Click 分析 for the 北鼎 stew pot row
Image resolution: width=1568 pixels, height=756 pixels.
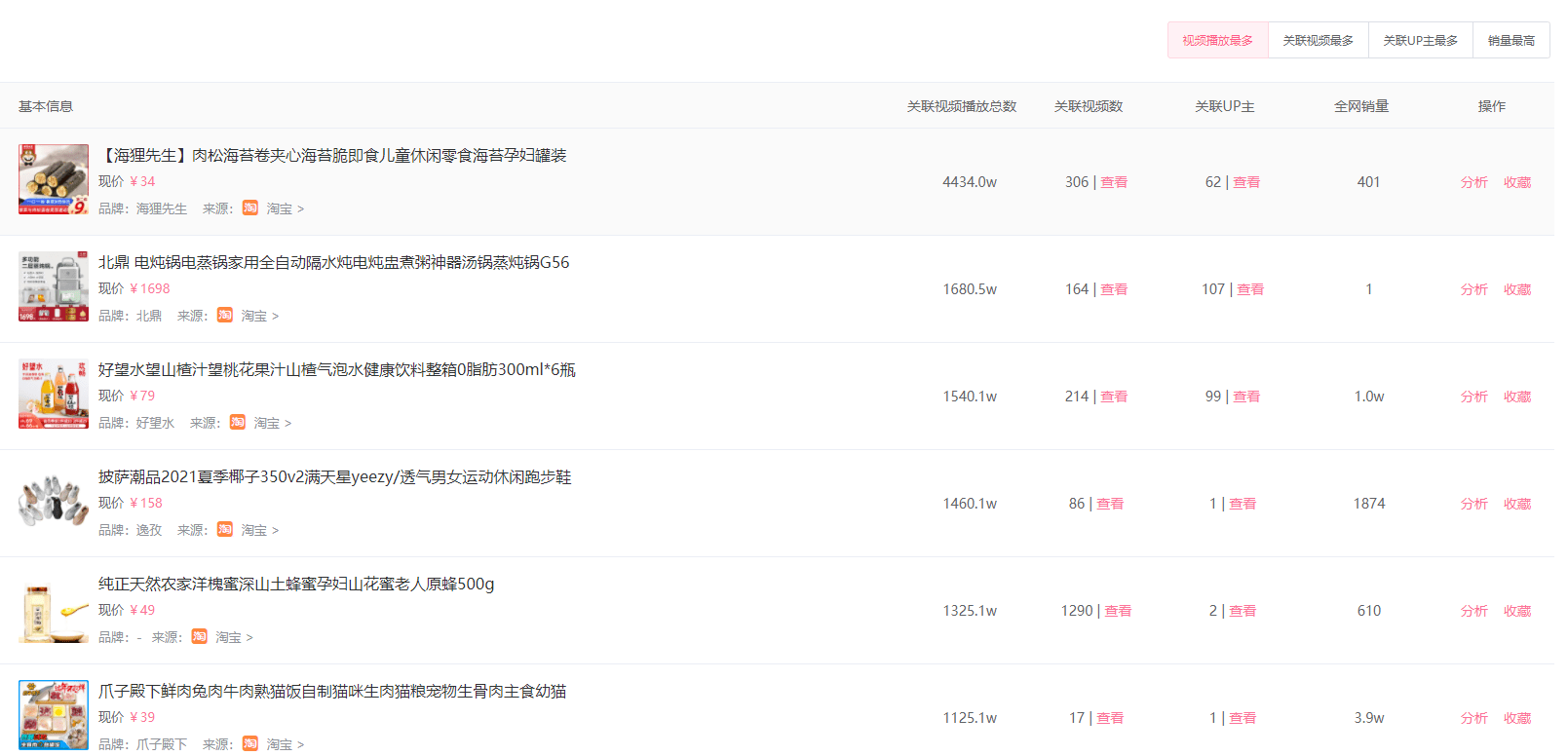pyautogui.click(x=1473, y=289)
